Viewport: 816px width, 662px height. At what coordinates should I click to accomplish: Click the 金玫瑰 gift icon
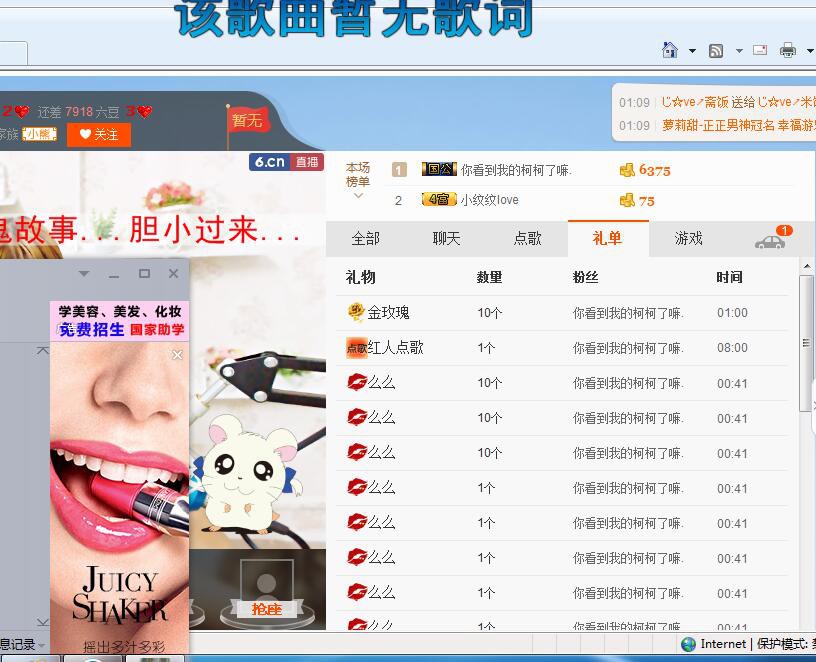(x=355, y=312)
